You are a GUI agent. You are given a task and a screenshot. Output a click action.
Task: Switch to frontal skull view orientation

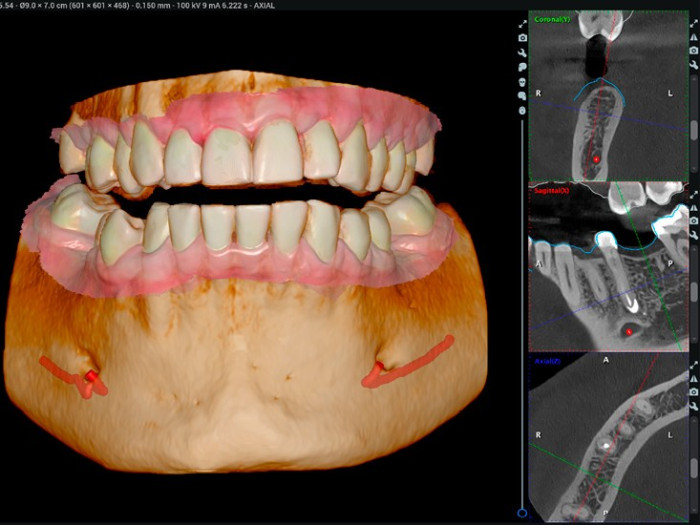pyautogui.click(x=522, y=82)
